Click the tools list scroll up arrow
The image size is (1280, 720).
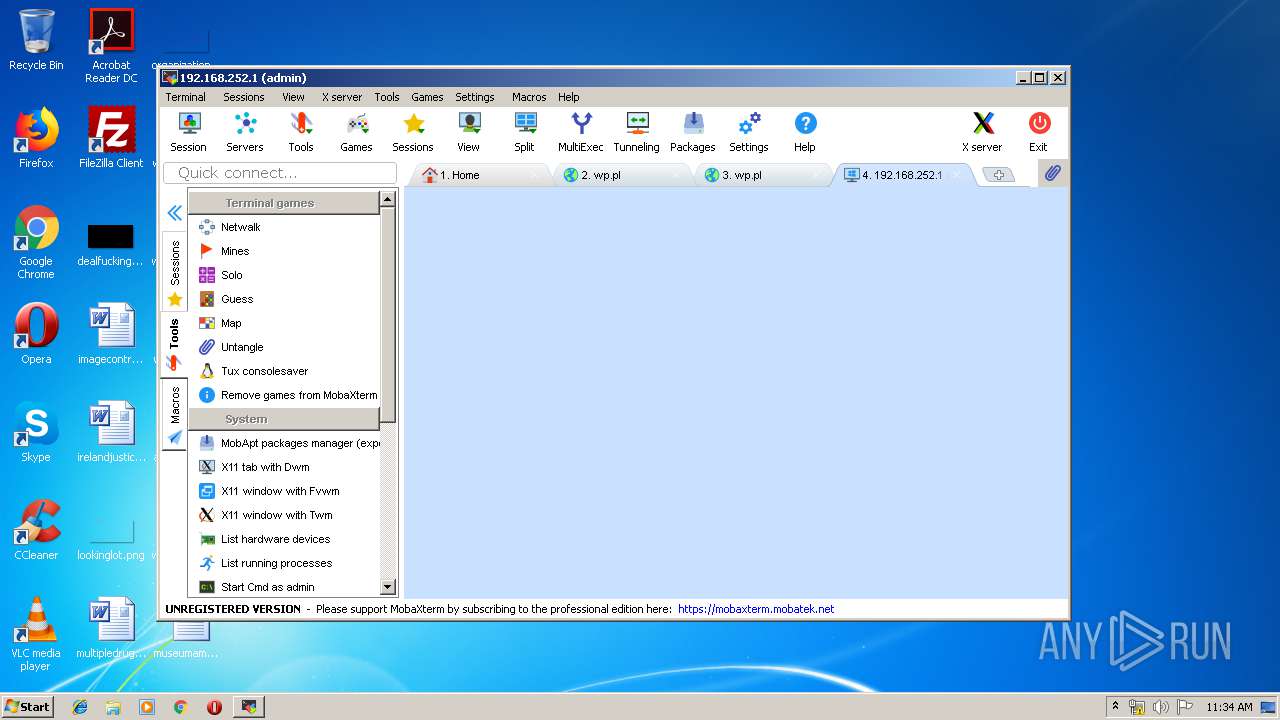point(388,201)
